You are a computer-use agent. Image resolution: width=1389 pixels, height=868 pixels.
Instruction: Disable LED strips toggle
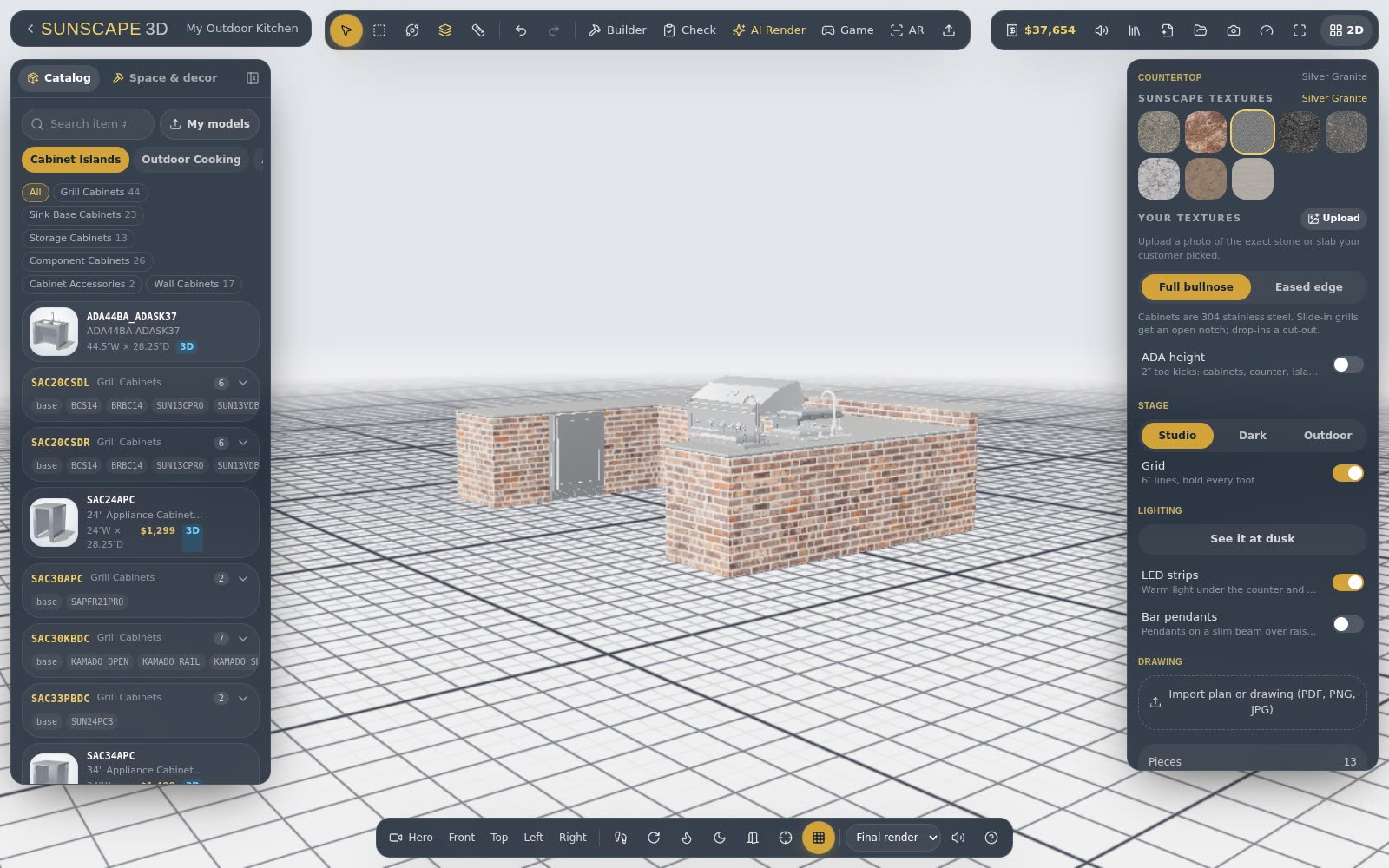(x=1348, y=582)
